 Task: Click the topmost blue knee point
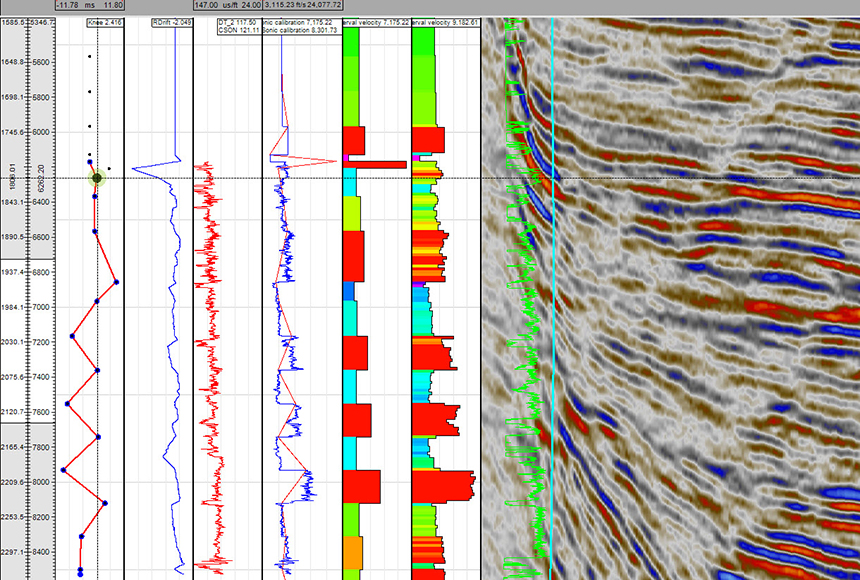coord(89,162)
